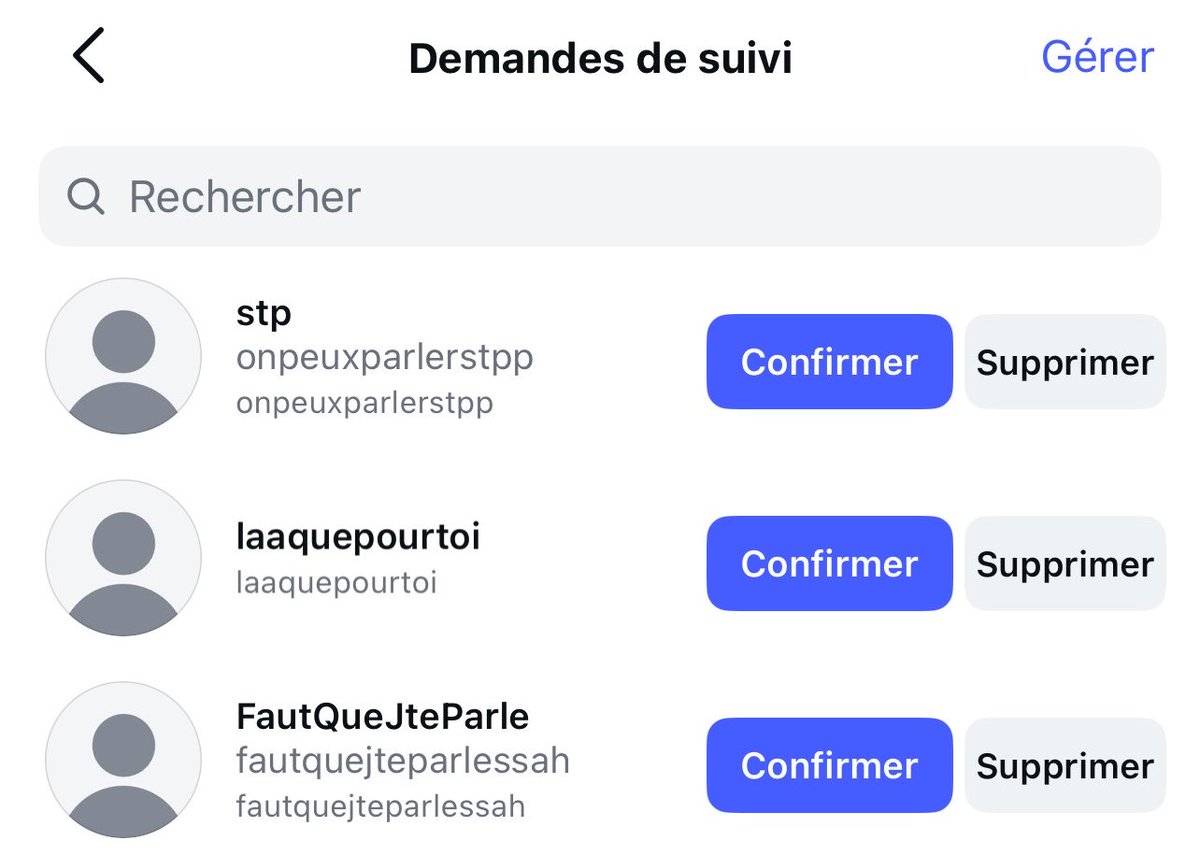Delete the follow request from stp
Viewport: 1200px width, 855px height.
[1065, 361]
